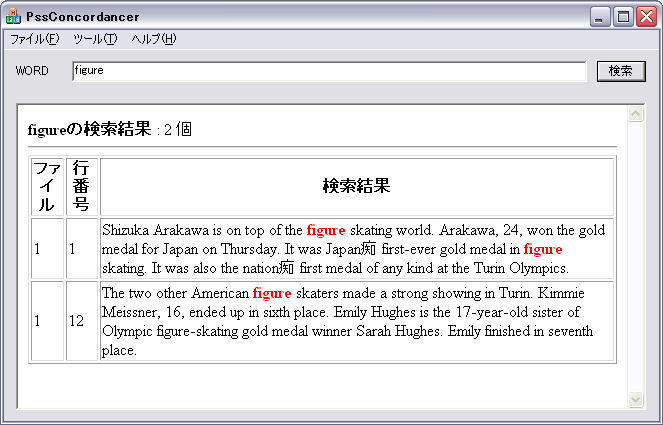Click the PssConcordancer title bar text
663x425 pixels.
(84, 17)
